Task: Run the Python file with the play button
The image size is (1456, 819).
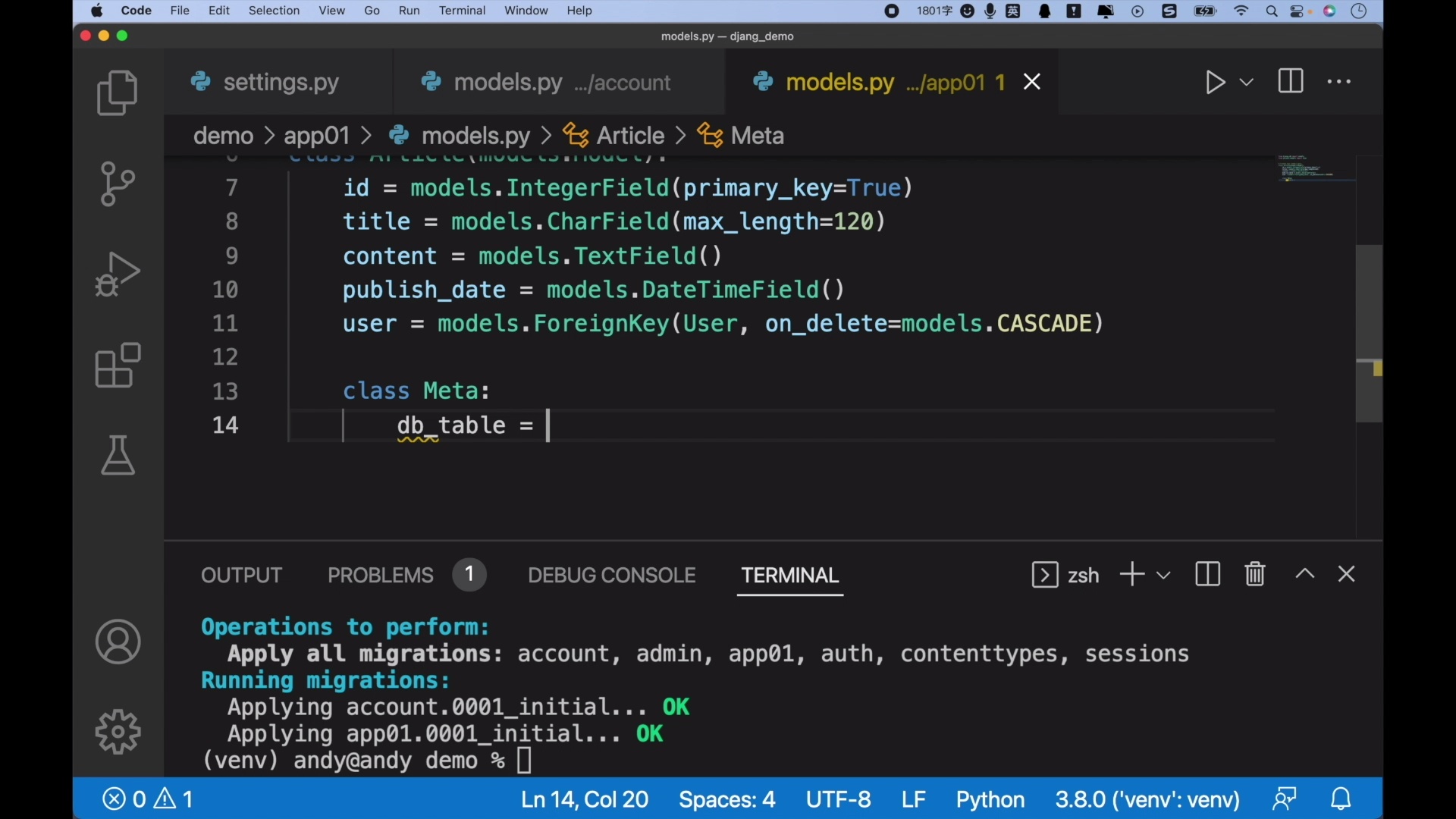Action: [1214, 82]
